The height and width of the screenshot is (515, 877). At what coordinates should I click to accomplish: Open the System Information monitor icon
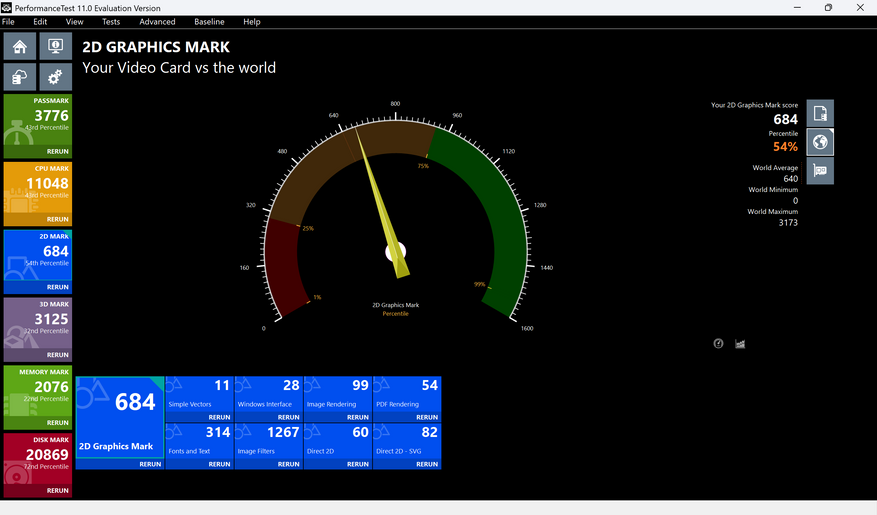pos(55,46)
